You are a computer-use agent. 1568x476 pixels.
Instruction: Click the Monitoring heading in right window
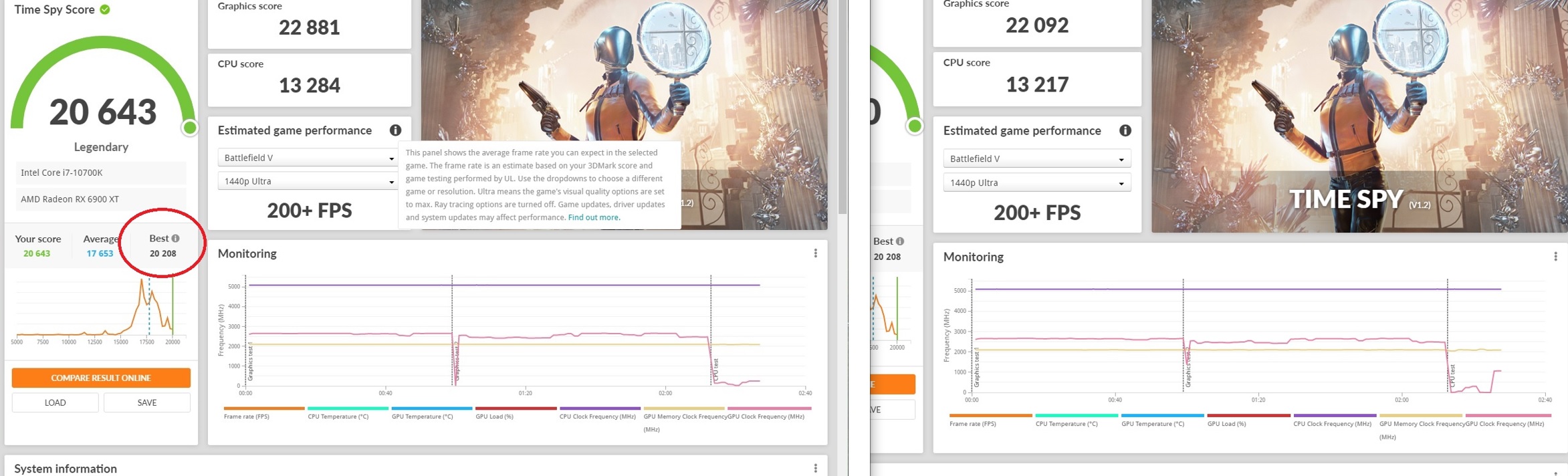(x=974, y=257)
